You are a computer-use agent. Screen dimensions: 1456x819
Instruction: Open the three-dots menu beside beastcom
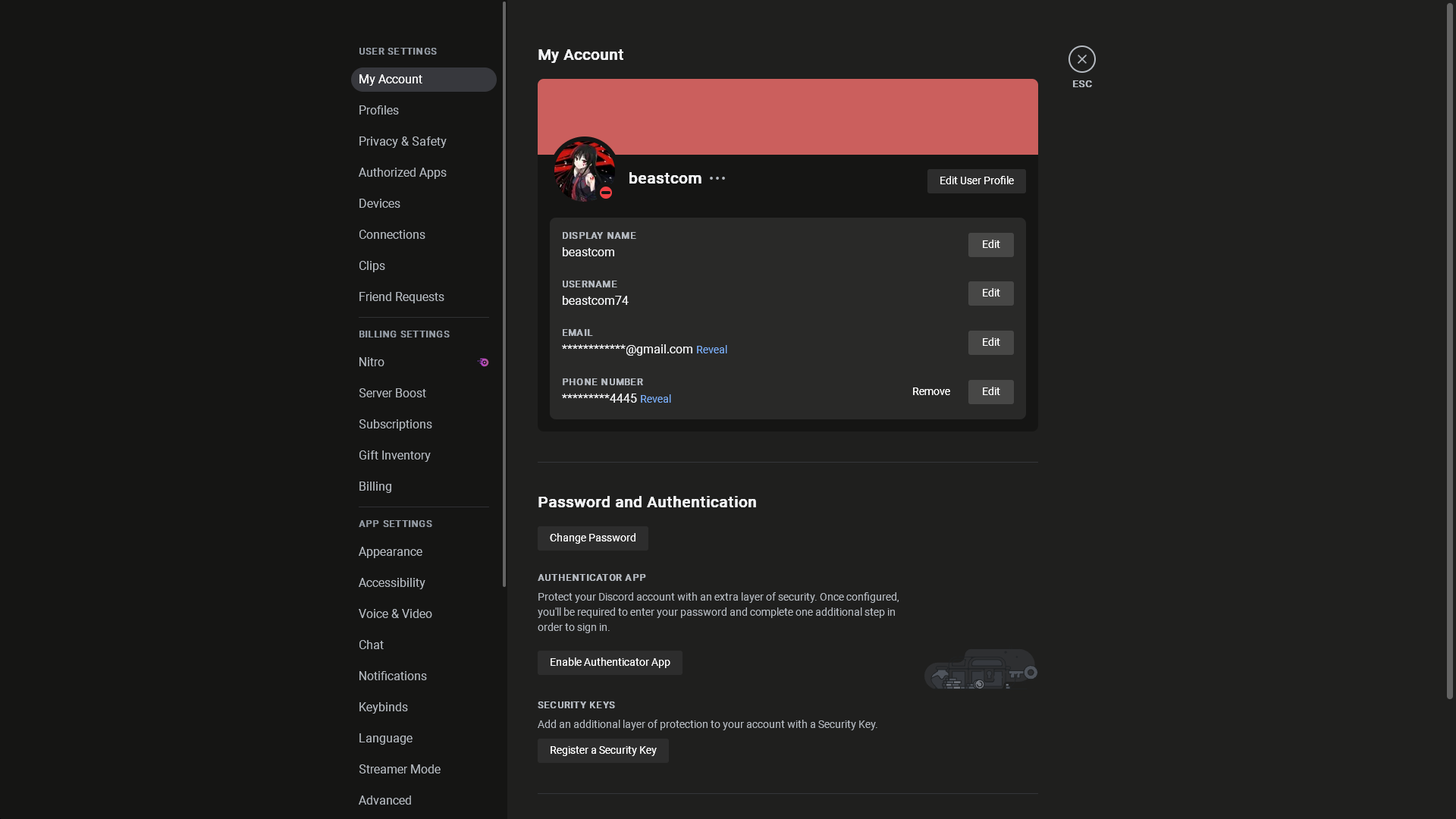[717, 179]
